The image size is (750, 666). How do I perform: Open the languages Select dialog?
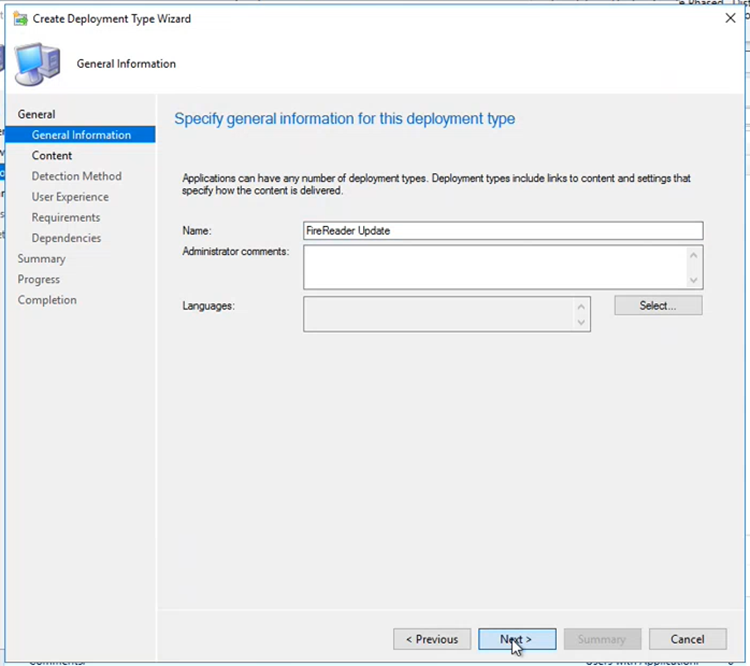[x=658, y=306]
